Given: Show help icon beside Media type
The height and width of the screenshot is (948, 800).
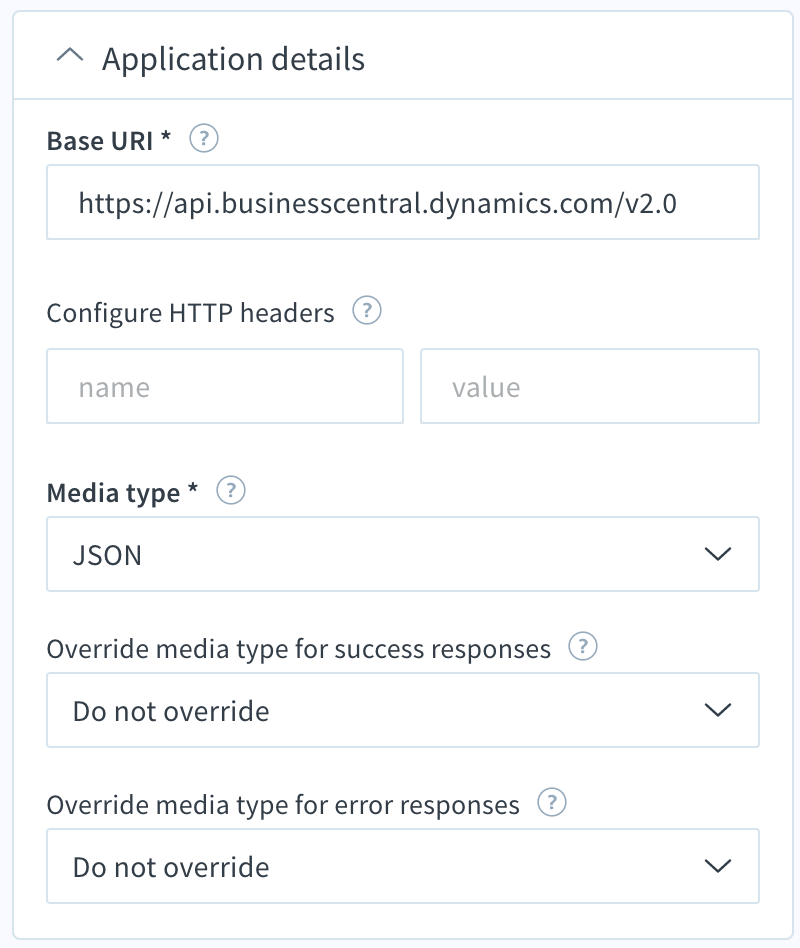Looking at the screenshot, I should (x=231, y=490).
